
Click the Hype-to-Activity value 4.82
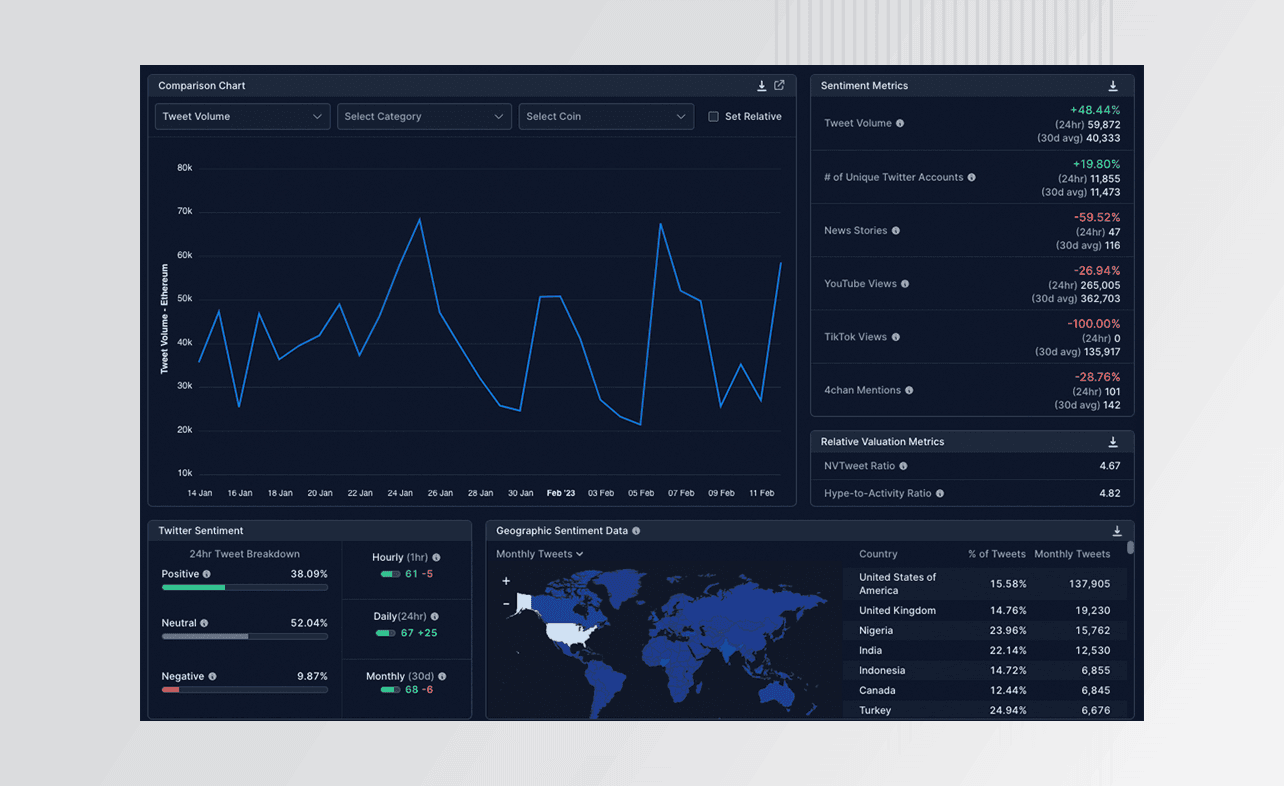1110,494
